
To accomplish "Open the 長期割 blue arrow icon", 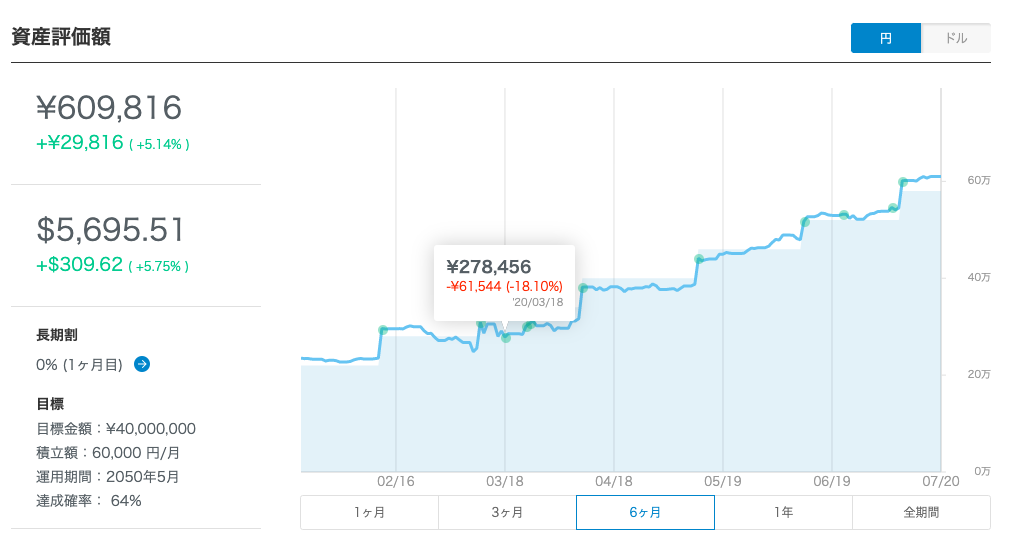I will (142, 364).
